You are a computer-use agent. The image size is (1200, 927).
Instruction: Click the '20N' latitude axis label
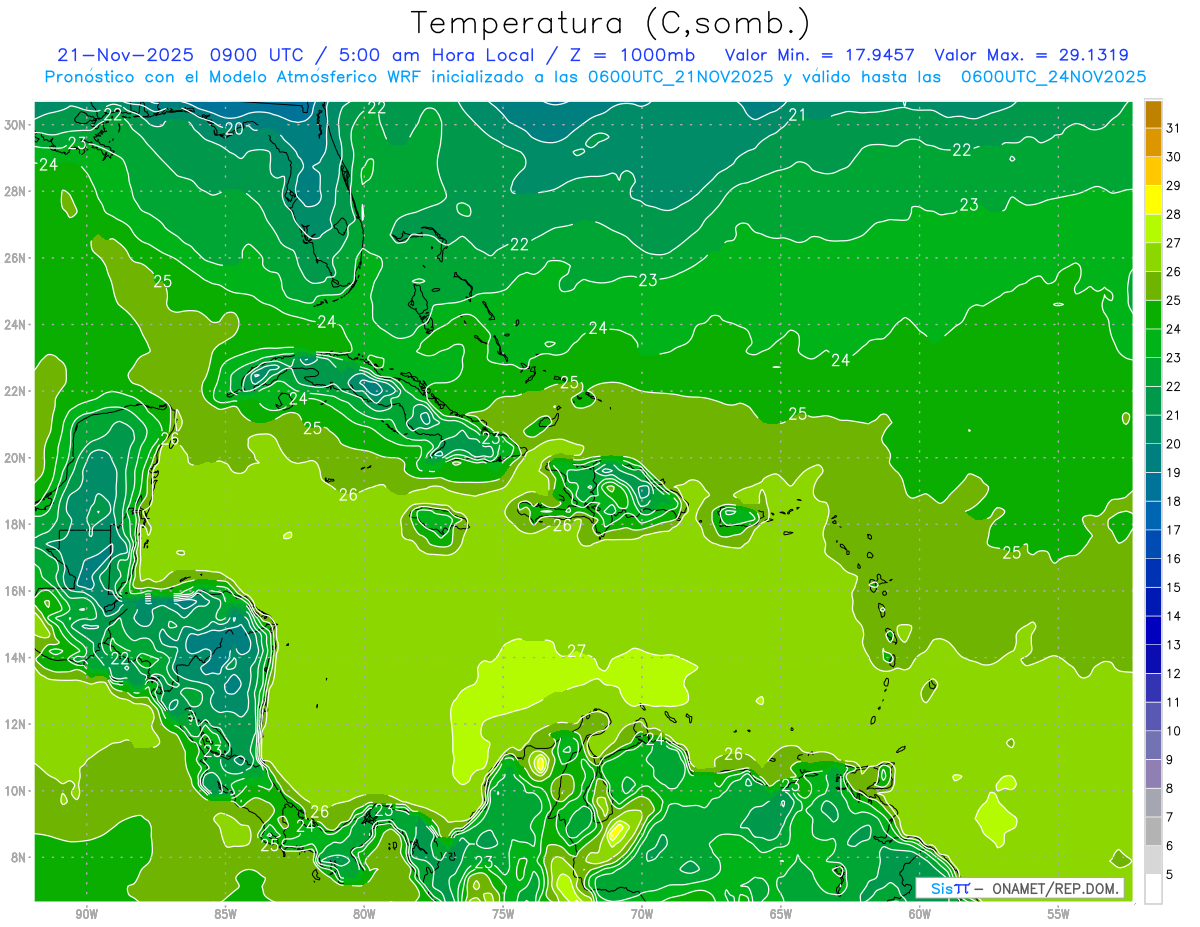pos(15,458)
